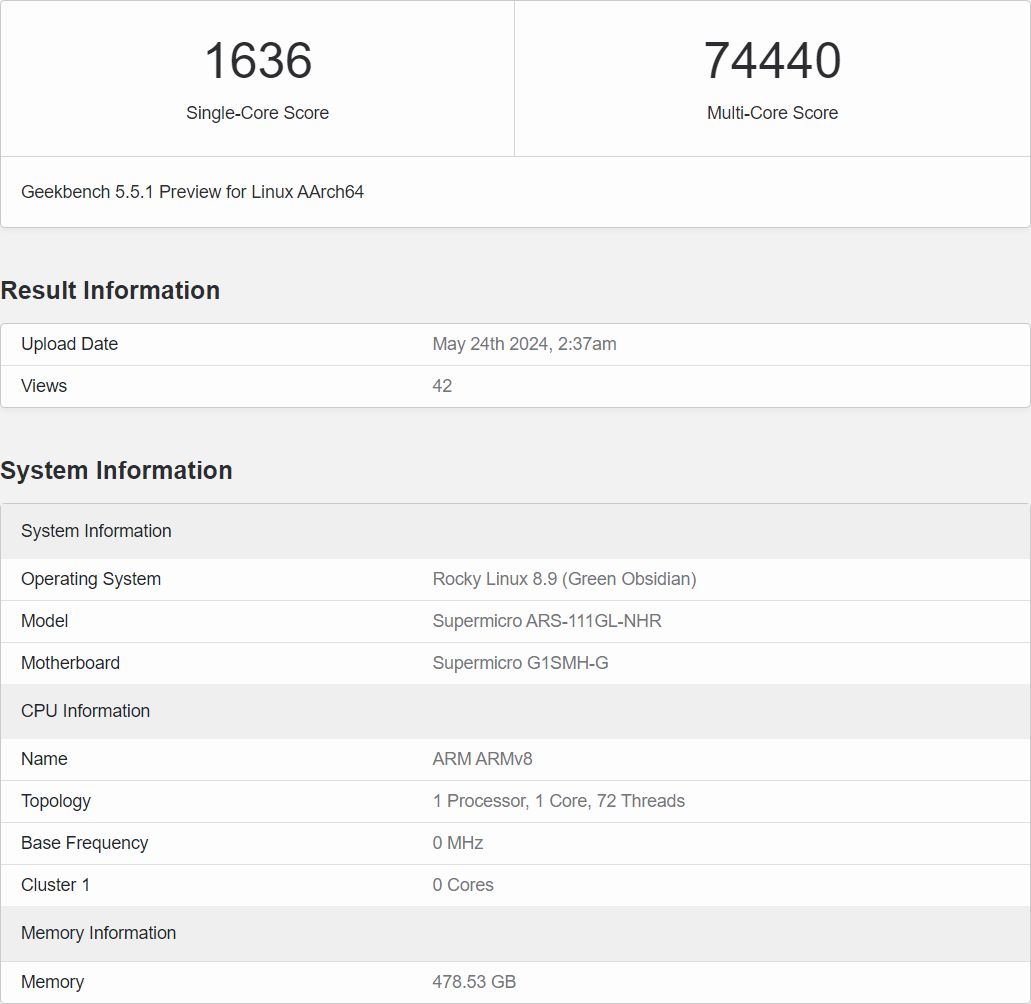Viewport: 1031px width, 1004px height.
Task: Select the Single-Core Score label
Action: coord(257,113)
